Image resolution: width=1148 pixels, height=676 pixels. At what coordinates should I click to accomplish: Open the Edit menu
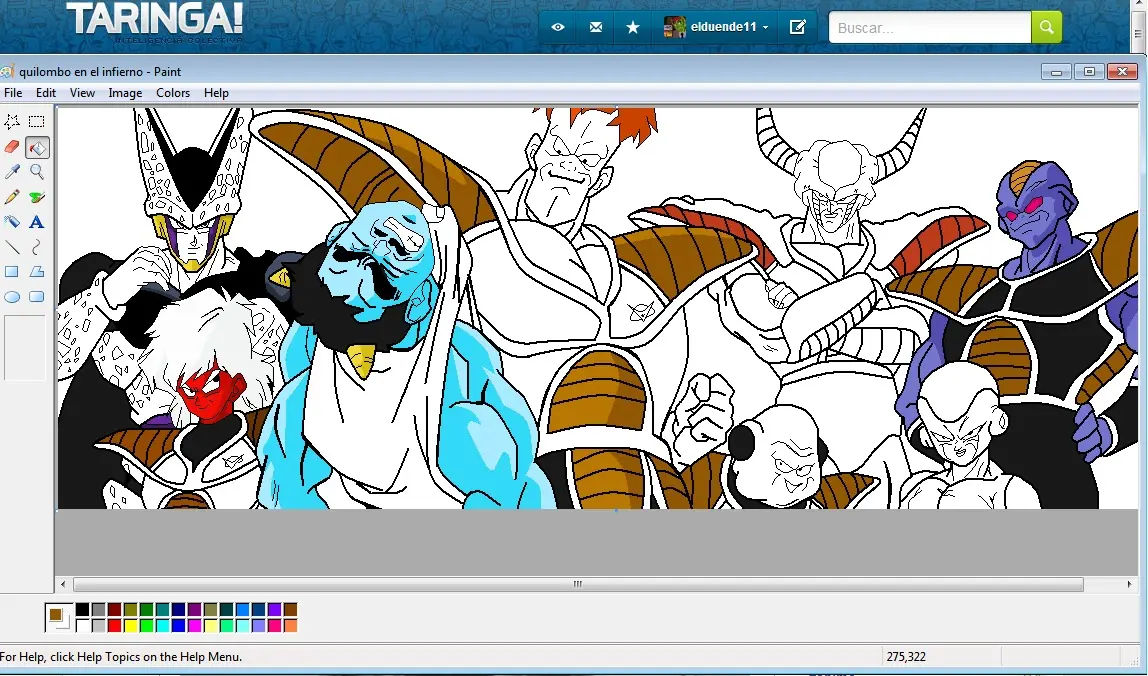point(45,93)
